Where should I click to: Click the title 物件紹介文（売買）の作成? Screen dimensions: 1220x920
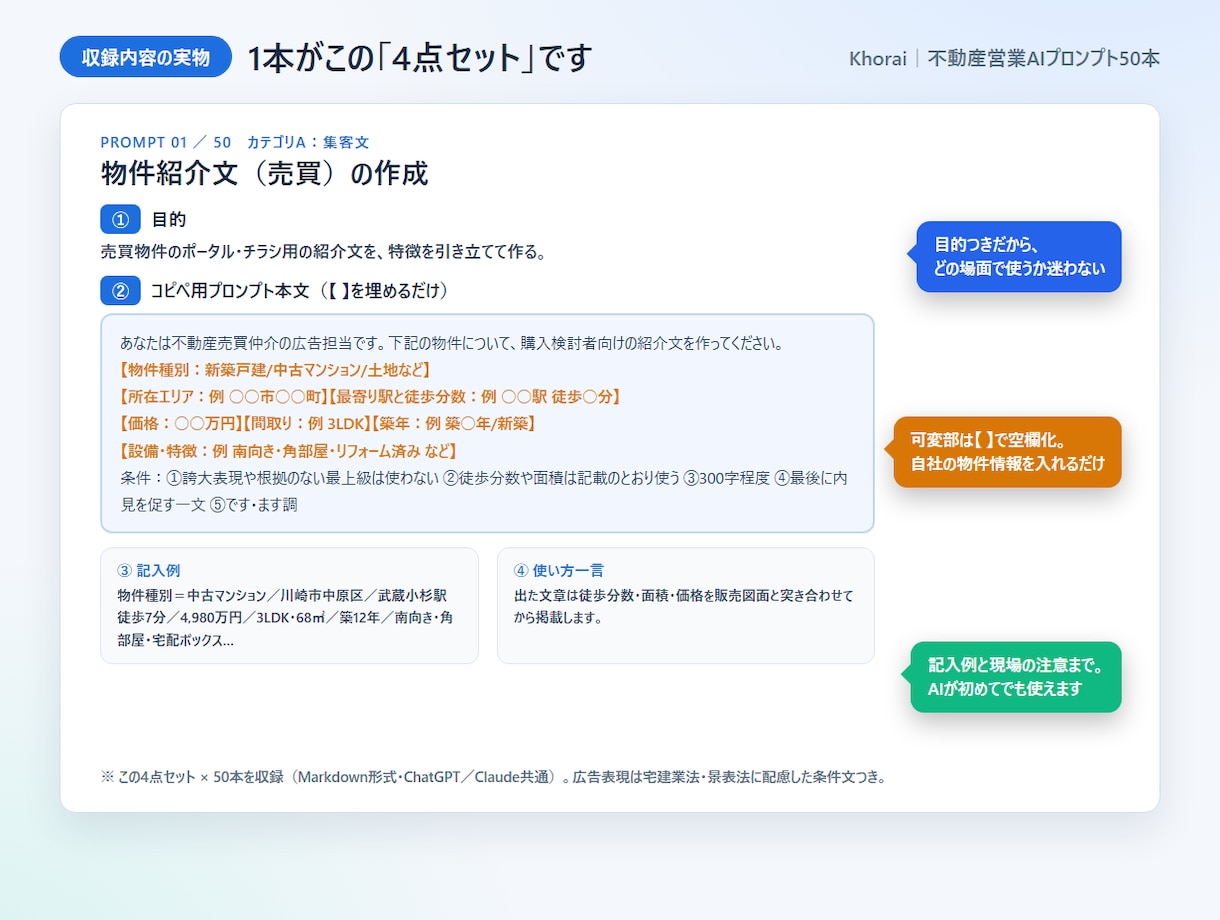tap(265, 173)
